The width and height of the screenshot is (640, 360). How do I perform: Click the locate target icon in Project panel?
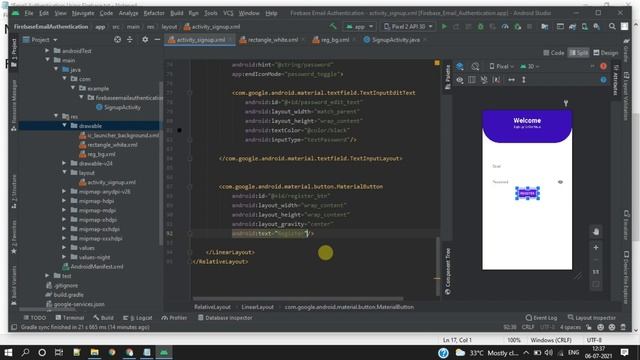tap(118, 40)
